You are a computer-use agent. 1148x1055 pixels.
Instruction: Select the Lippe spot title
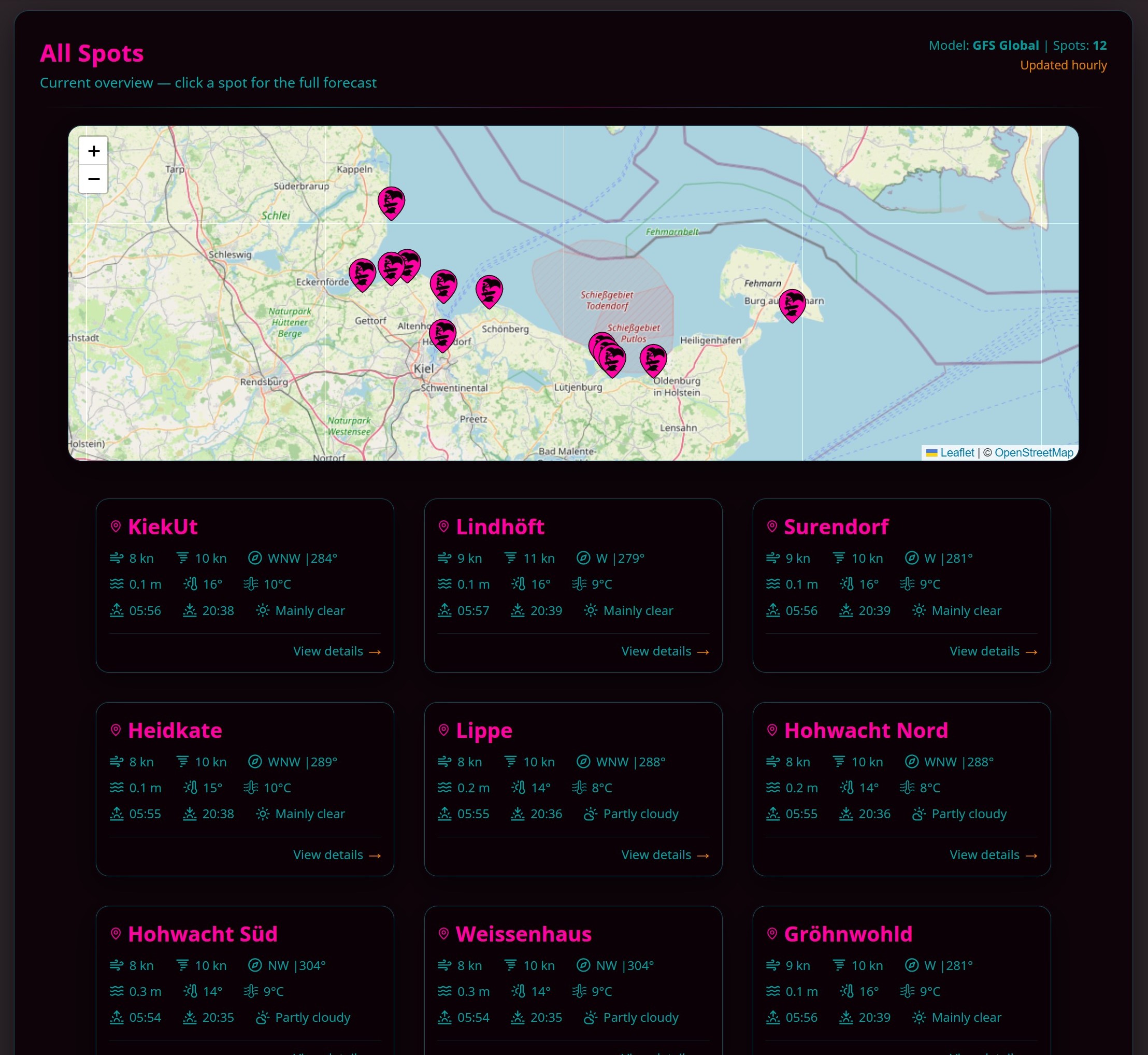tap(483, 730)
